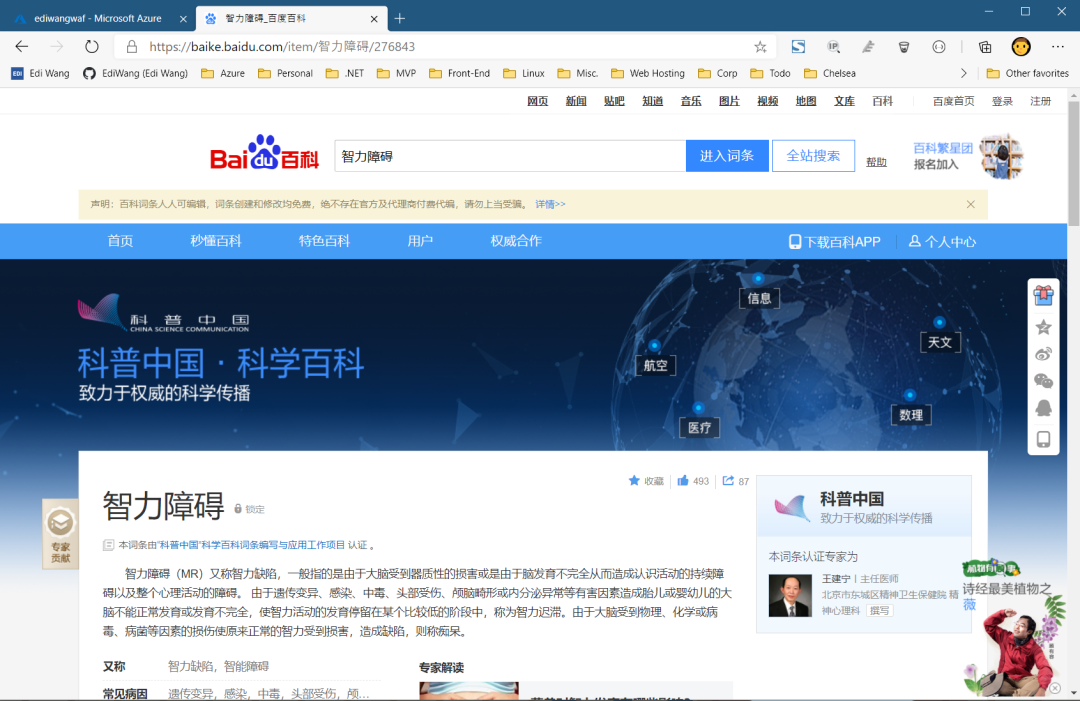Image resolution: width=1080 pixels, height=701 pixels.
Task: Click the Baidu Baike logo
Action: coord(264,152)
